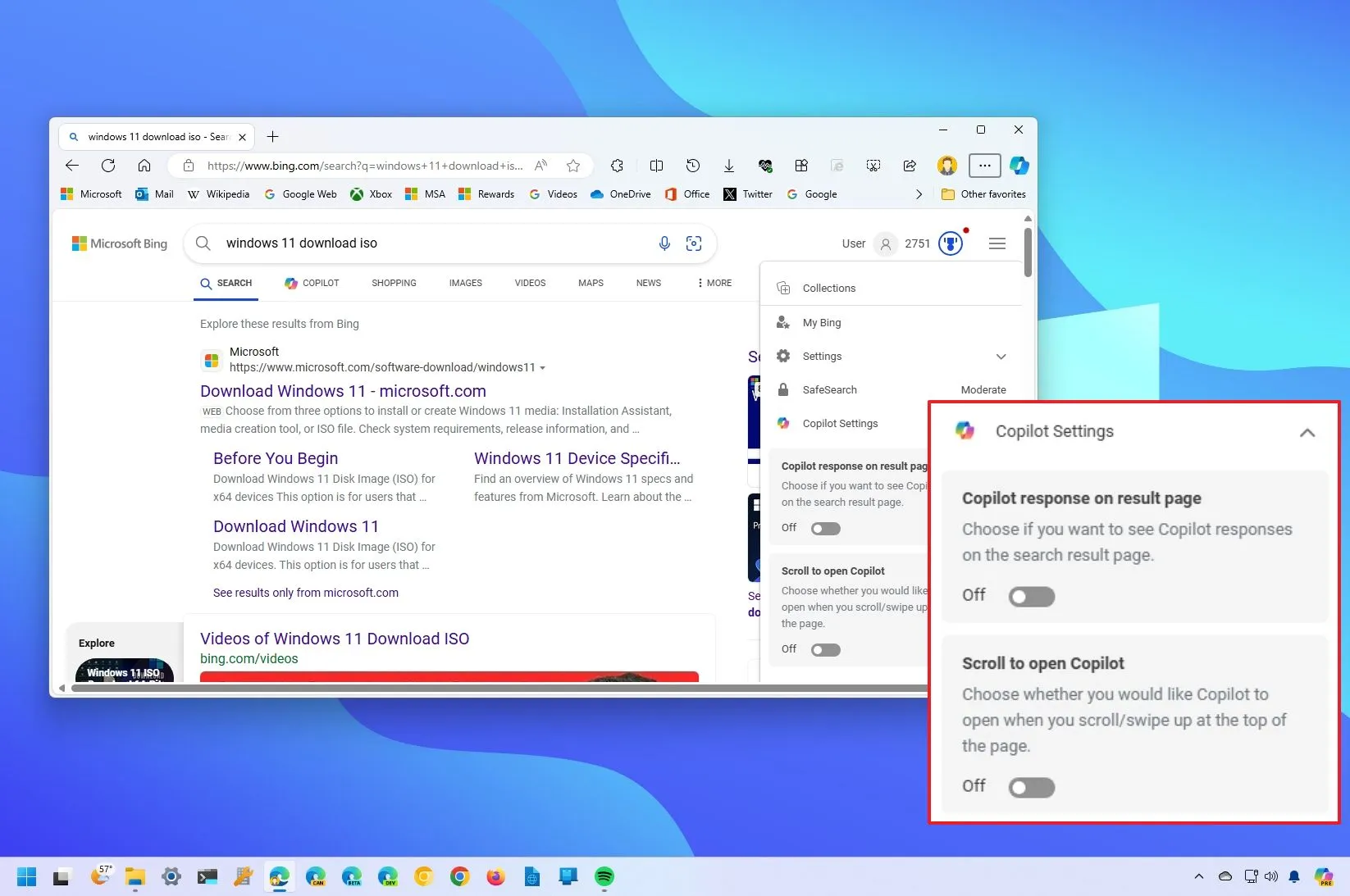Refresh the current page

(x=108, y=166)
